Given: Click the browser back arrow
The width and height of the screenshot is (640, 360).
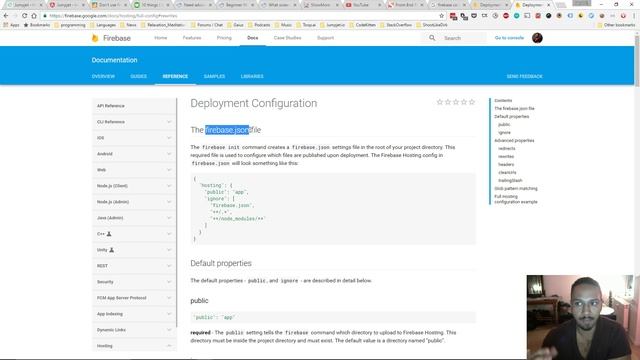Looking at the screenshot, I should [x=6, y=16].
